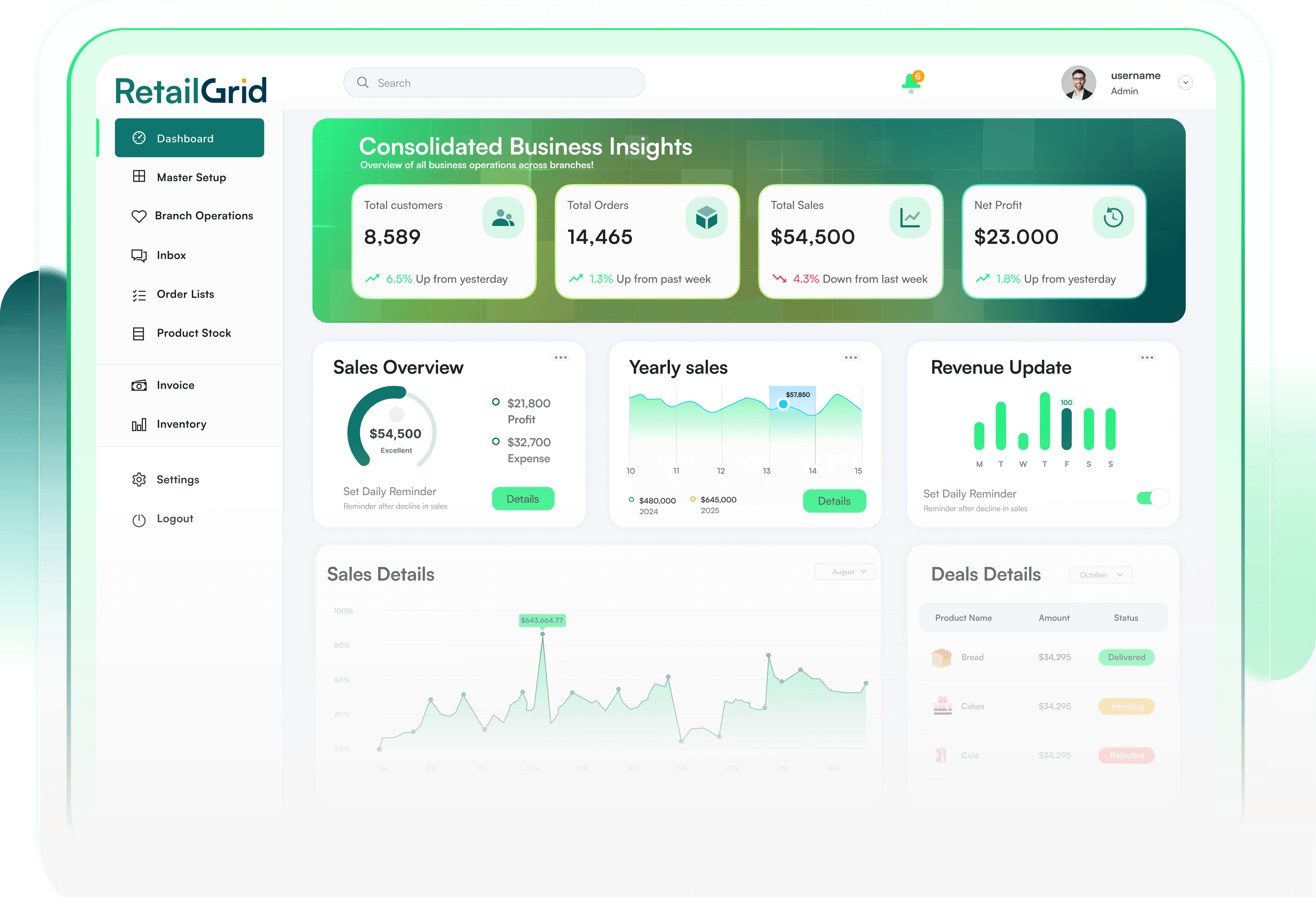Click the Amount column header
The image size is (1316, 897).
[x=1054, y=618]
